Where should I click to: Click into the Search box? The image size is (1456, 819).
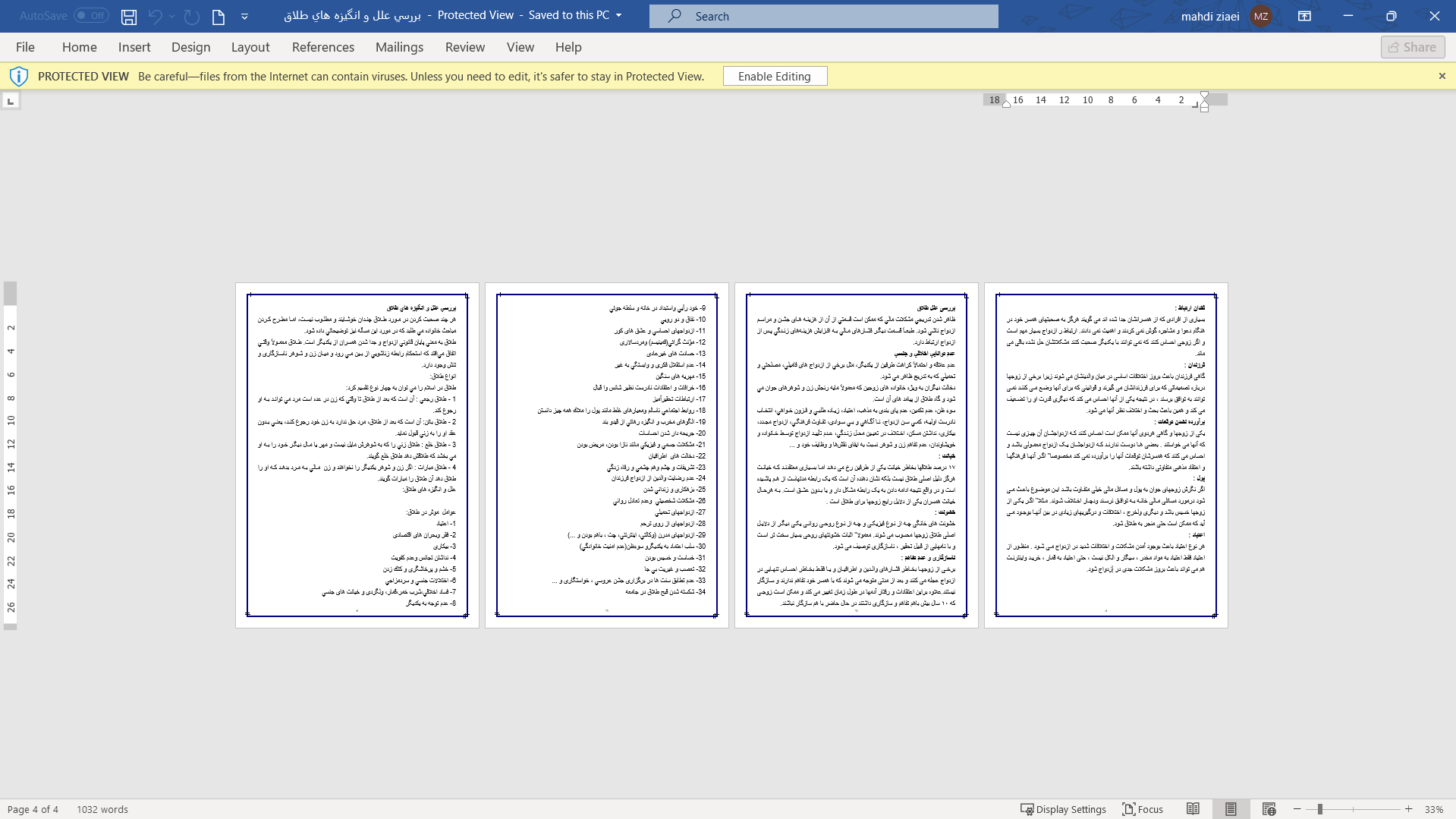824,16
